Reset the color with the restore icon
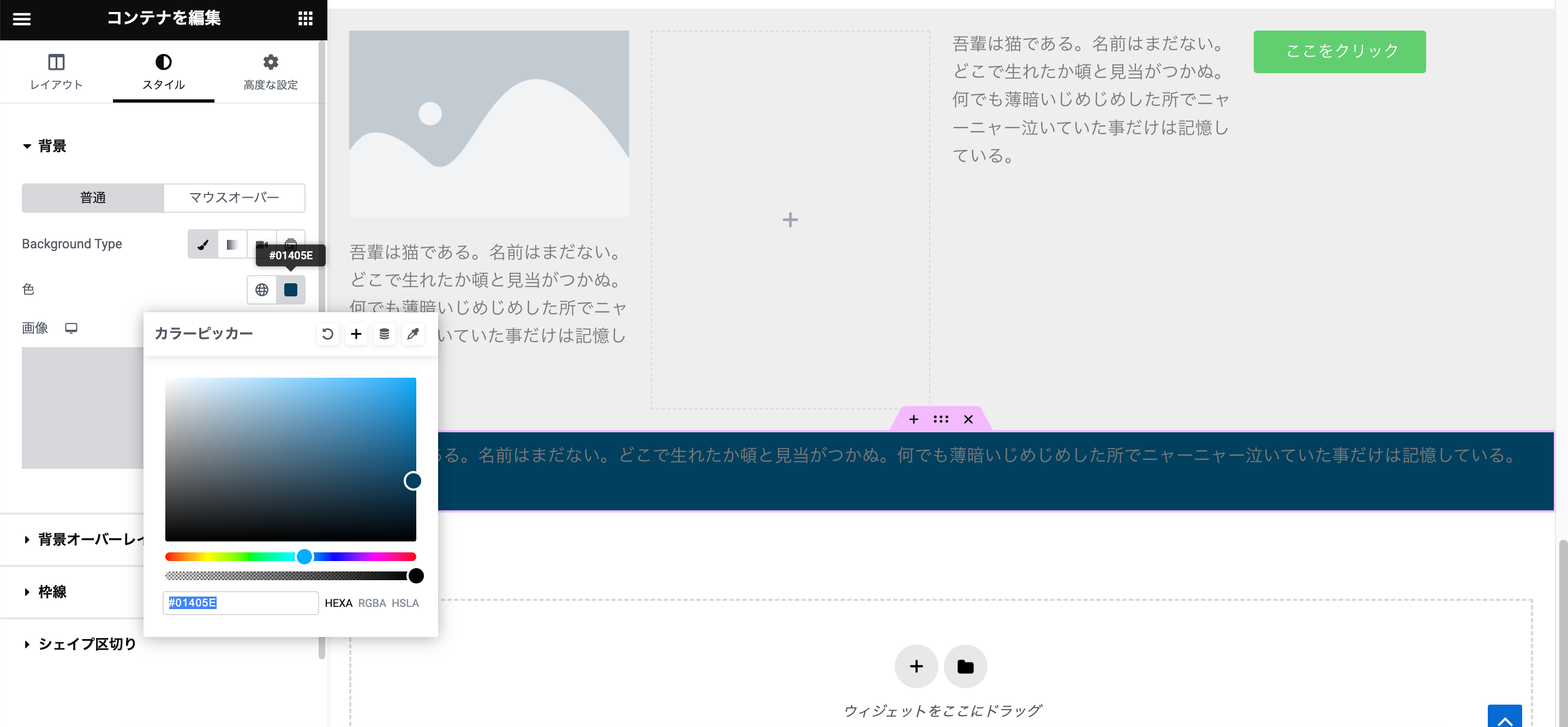The height and width of the screenshot is (727, 1568). 327,333
